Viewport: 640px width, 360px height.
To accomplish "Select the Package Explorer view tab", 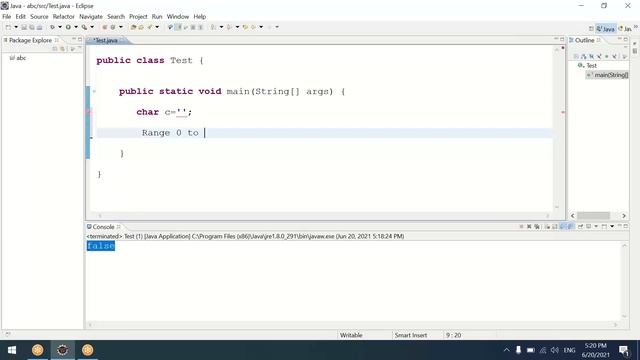I will click(x=31, y=40).
